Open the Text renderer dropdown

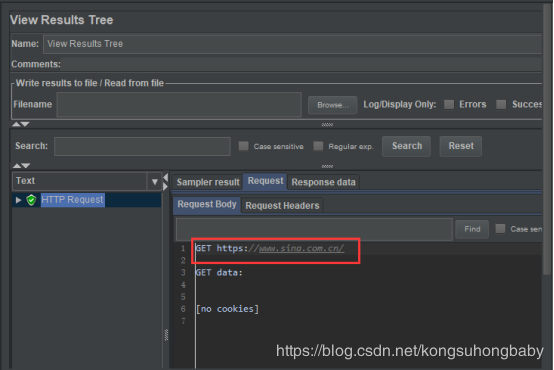click(x=154, y=182)
